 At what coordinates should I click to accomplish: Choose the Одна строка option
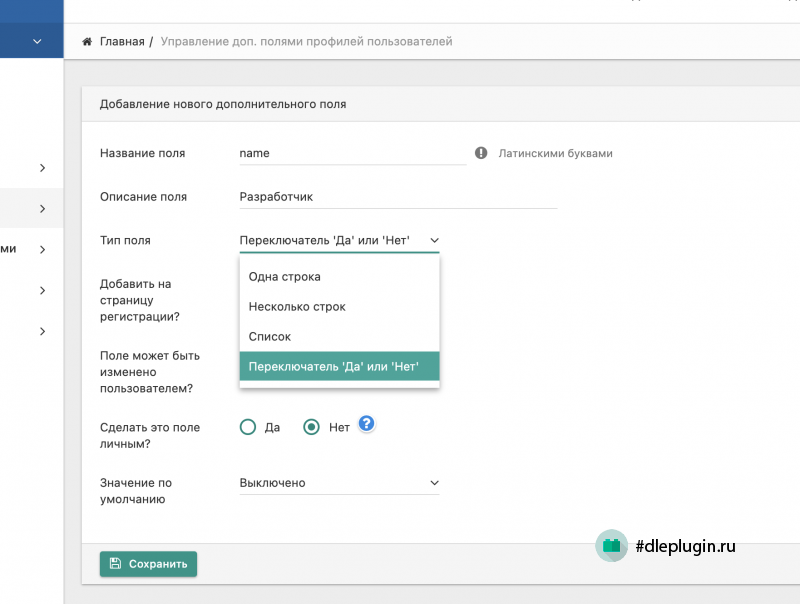[339, 276]
